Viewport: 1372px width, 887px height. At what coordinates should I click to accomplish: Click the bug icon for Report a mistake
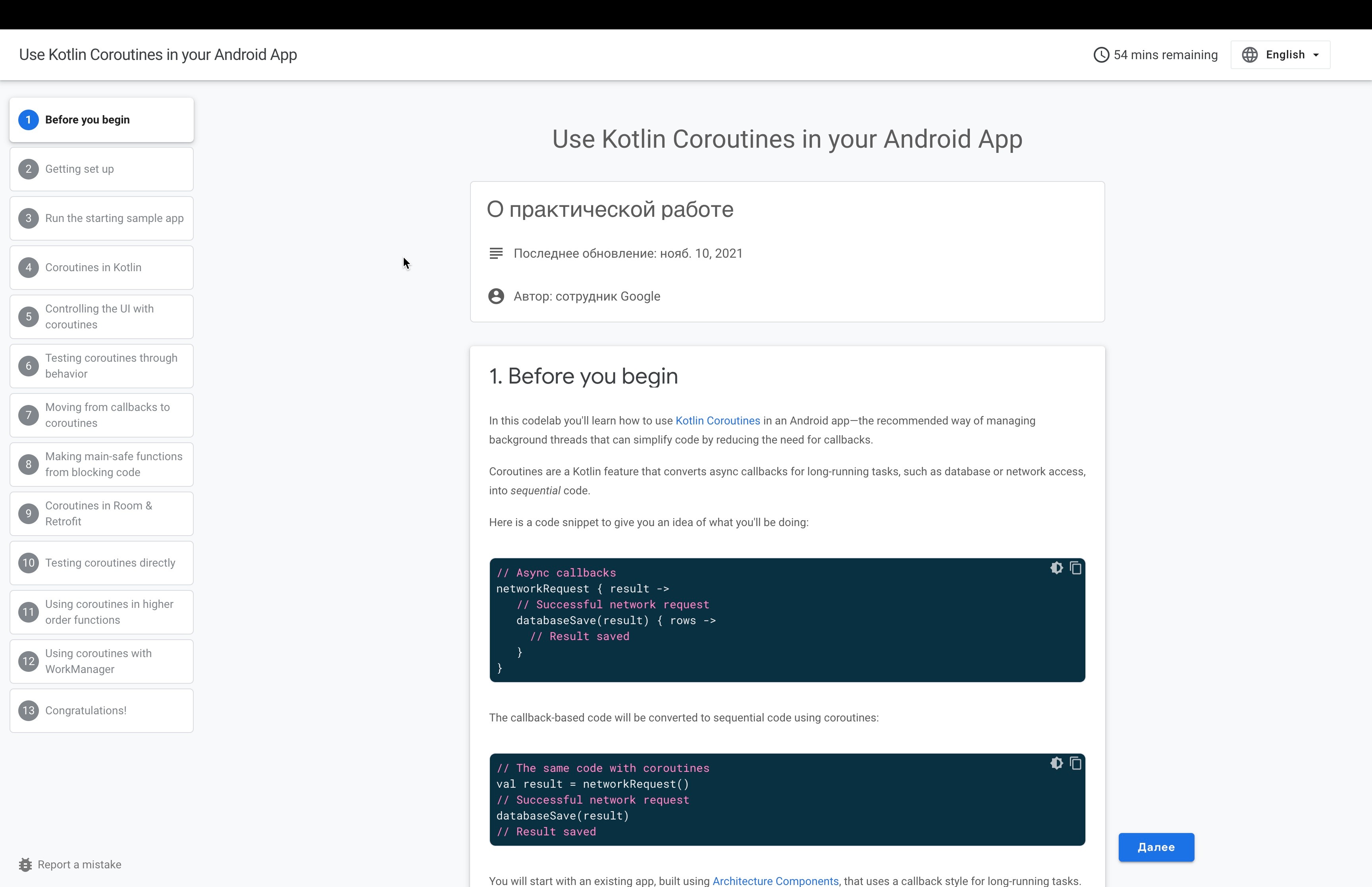pyautogui.click(x=25, y=864)
